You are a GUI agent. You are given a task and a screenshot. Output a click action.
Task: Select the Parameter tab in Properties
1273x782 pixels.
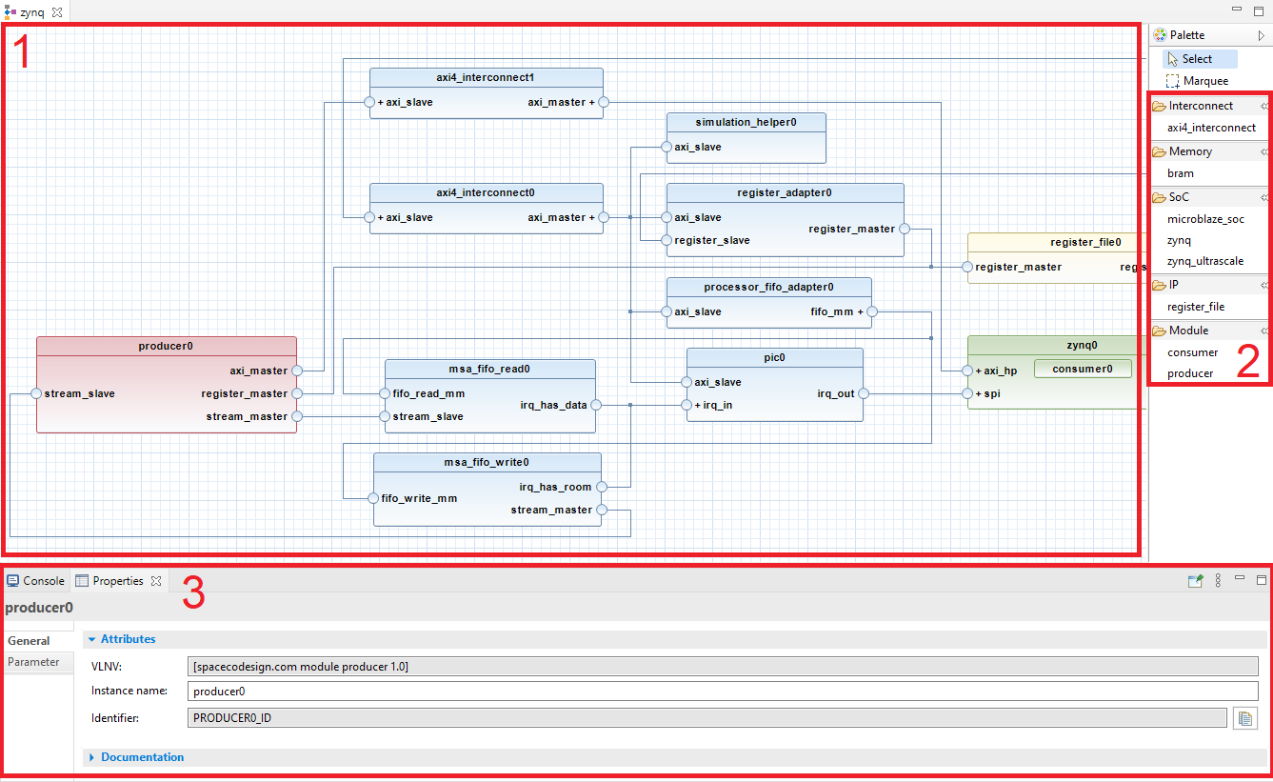(x=36, y=662)
